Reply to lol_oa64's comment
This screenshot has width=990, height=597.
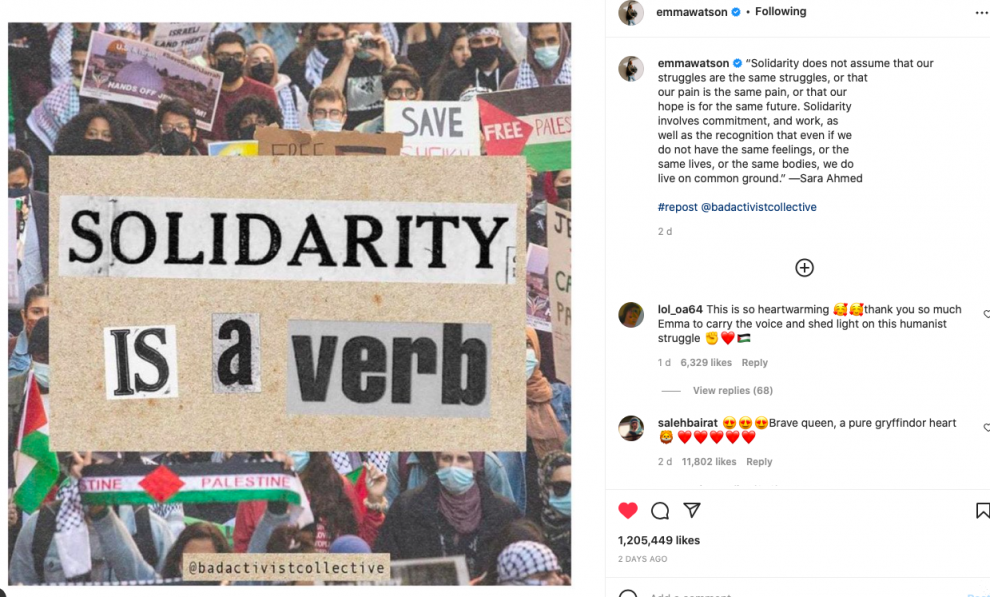pos(754,362)
